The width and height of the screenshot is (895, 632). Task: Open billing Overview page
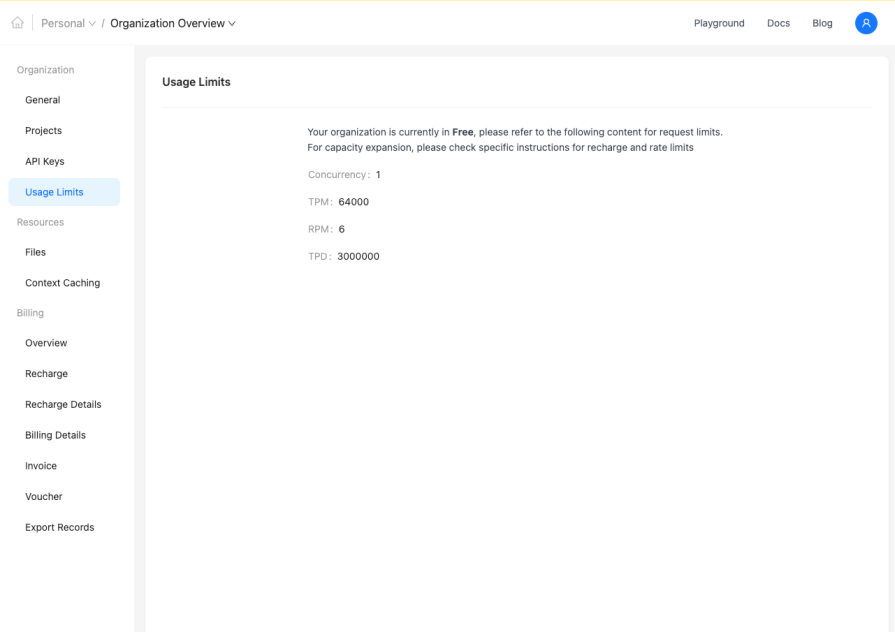tap(64, 343)
